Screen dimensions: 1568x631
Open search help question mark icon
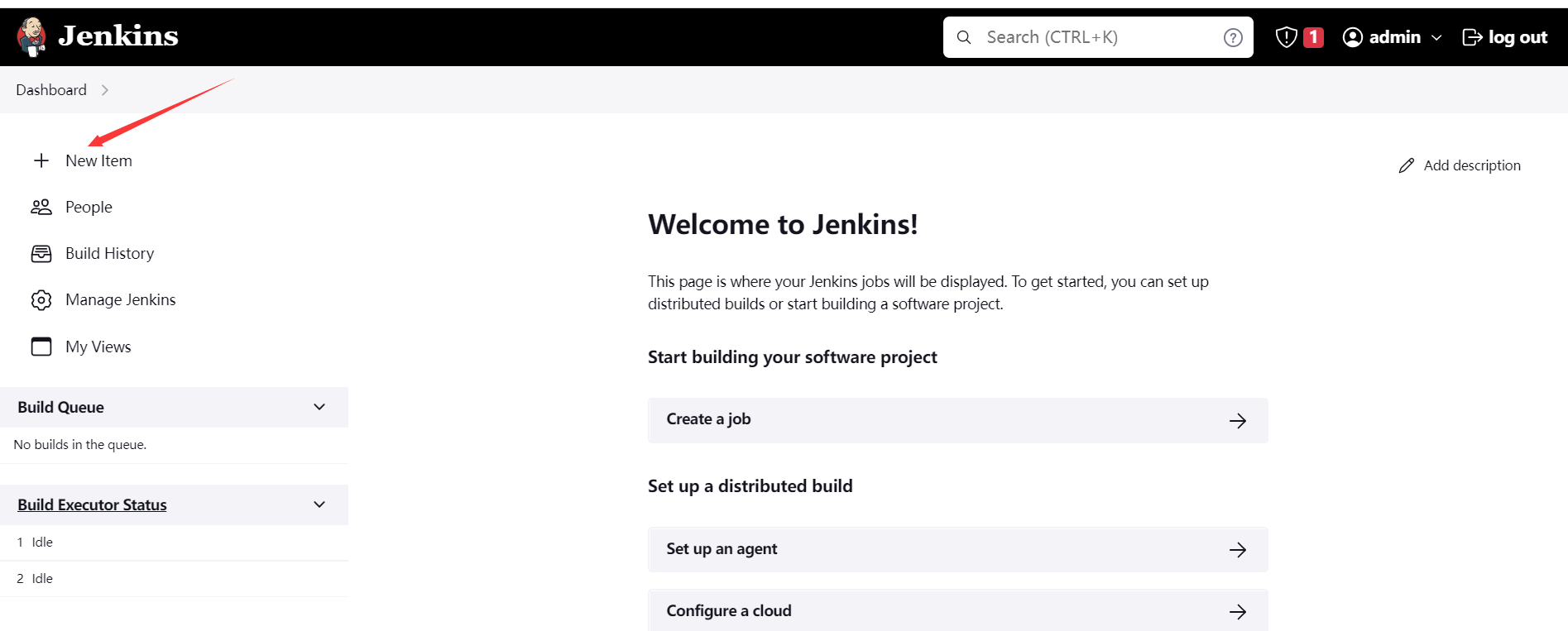(1233, 37)
